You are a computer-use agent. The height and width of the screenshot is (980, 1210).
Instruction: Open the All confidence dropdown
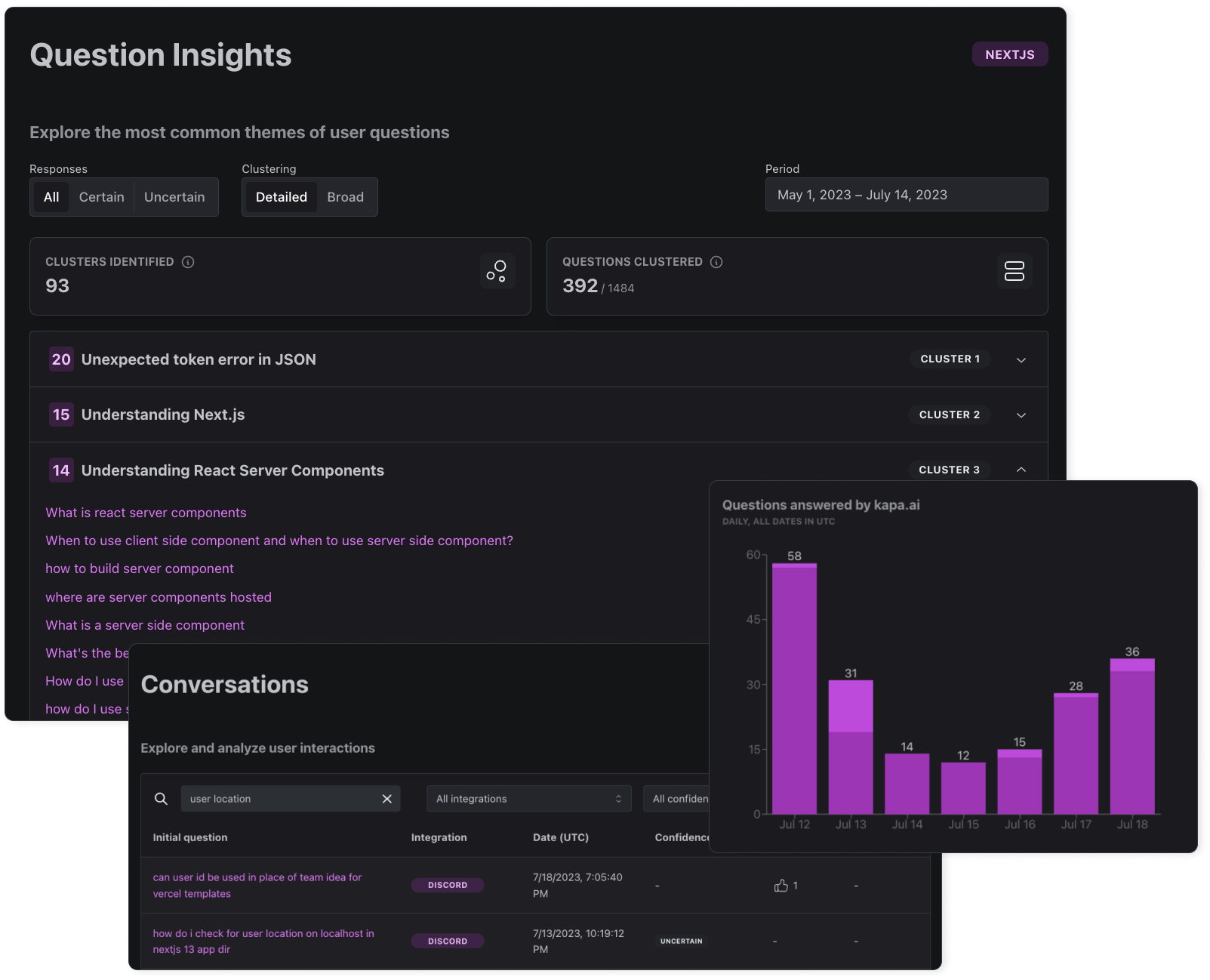coord(677,799)
